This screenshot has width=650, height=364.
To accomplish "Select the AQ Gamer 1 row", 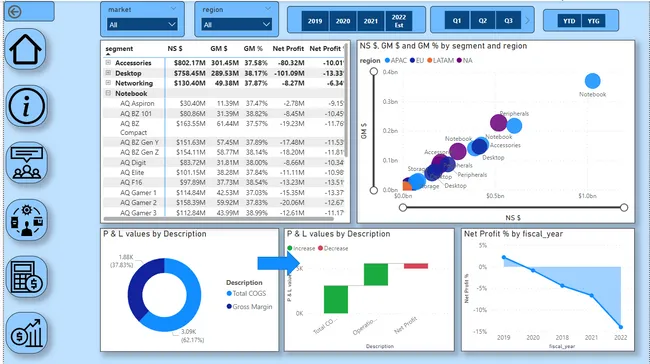I will 223,193.
